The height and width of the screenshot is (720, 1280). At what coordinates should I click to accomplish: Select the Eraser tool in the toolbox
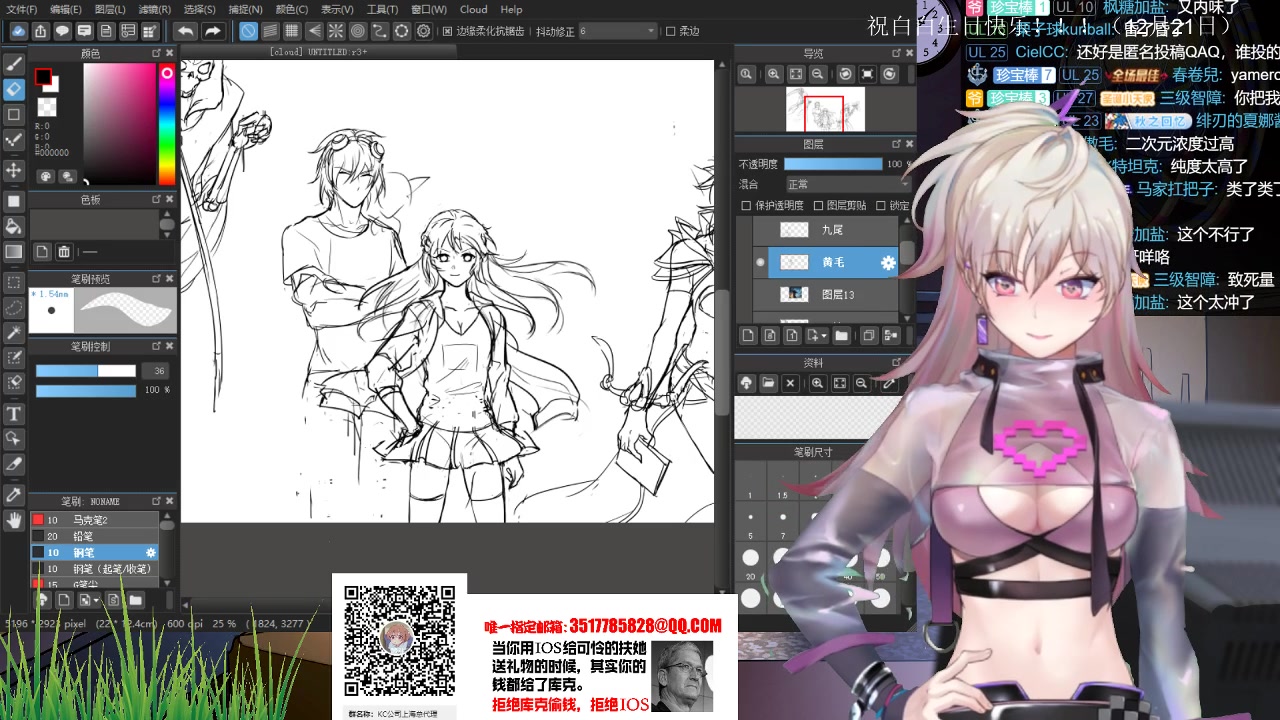[14, 89]
